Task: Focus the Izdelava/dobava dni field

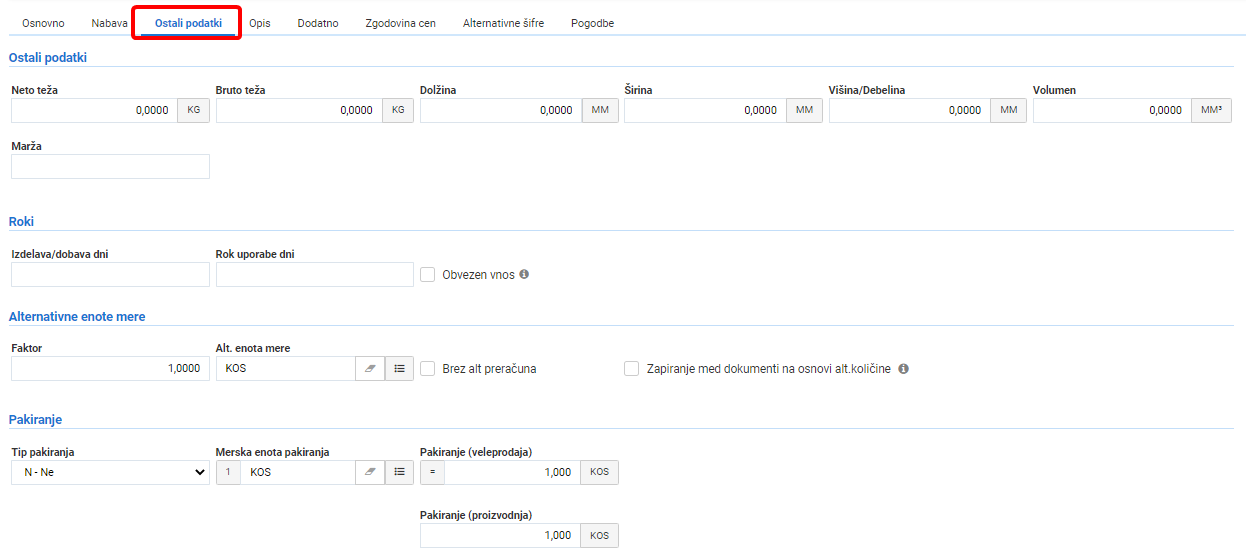Action: pos(110,274)
